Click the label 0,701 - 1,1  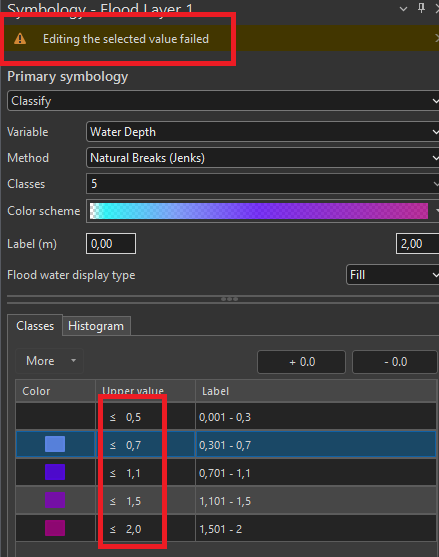point(225,473)
